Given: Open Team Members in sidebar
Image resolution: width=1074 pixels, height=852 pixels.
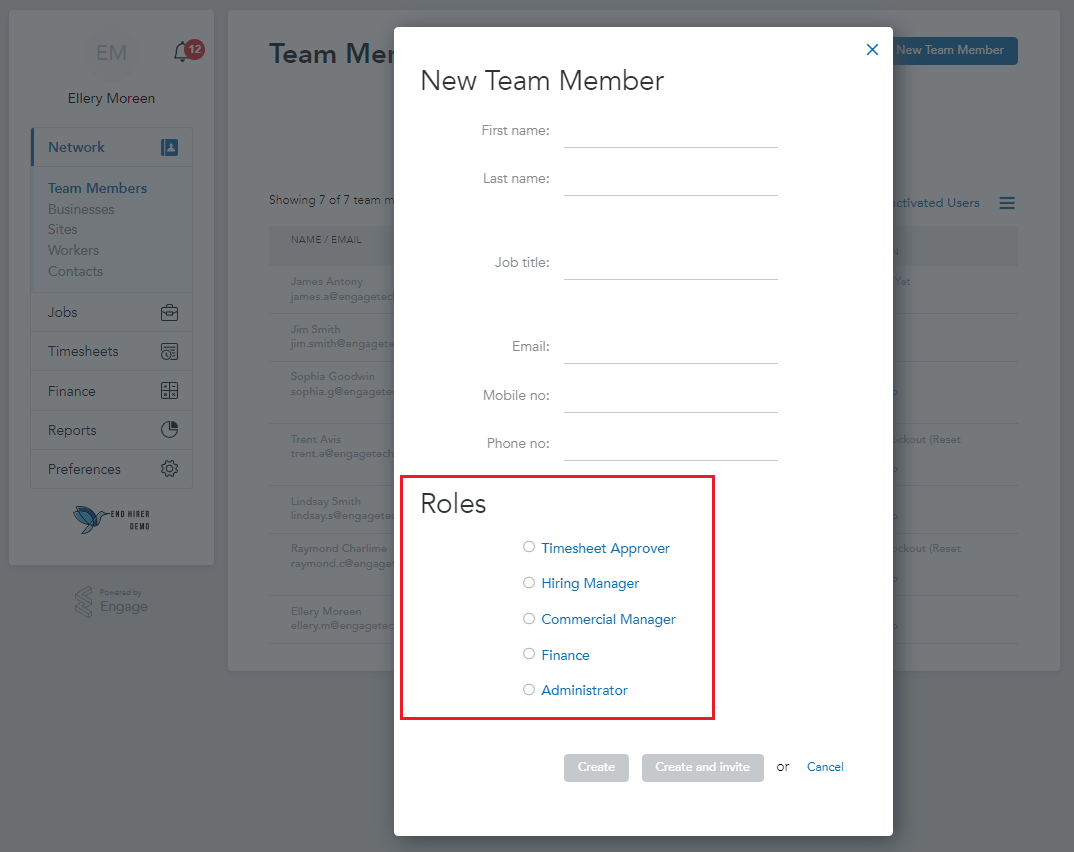Looking at the screenshot, I should (x=97, y=188).
